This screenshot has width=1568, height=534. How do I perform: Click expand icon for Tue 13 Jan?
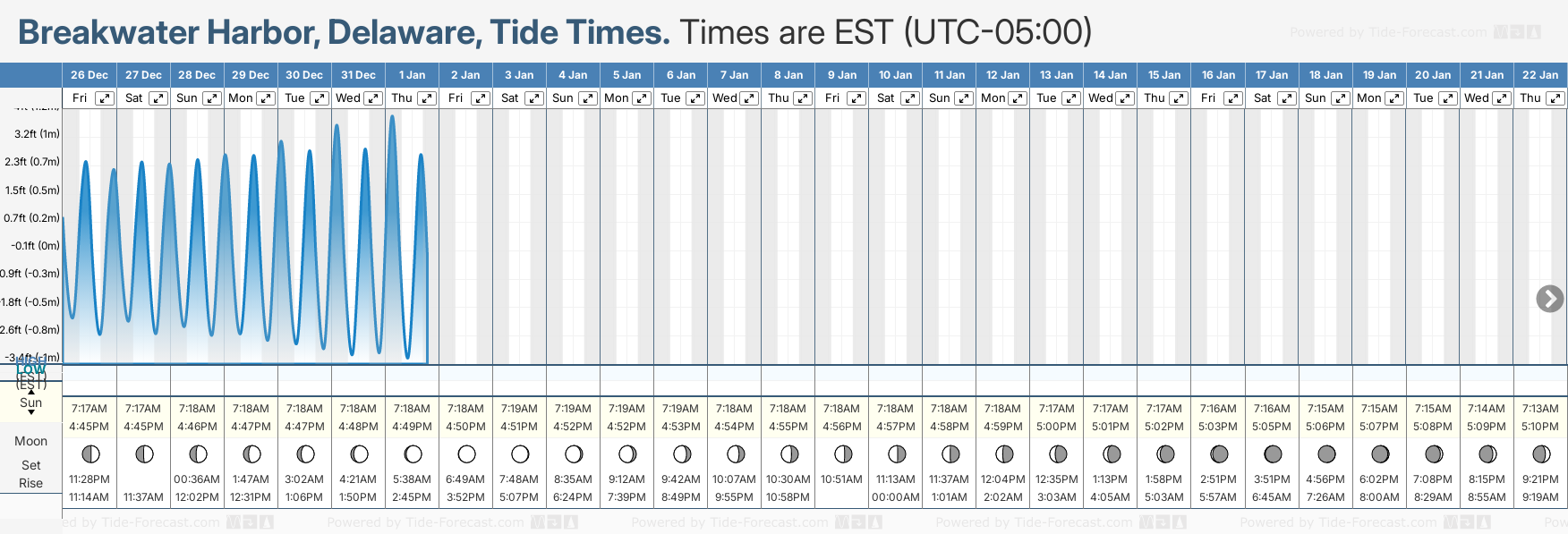(1071, 98)
